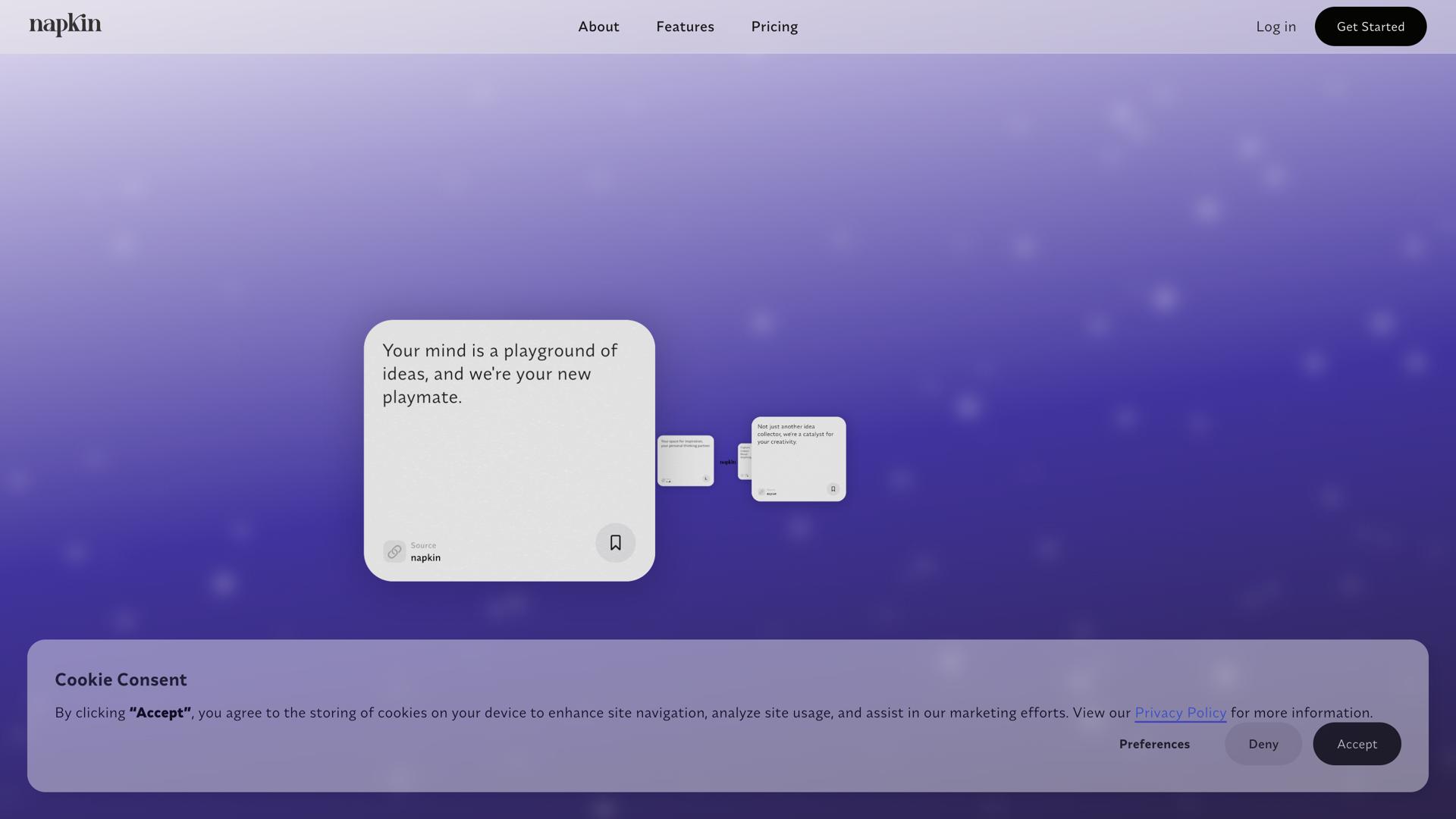Select the "Your mind is a playground" card
Image resolution: width=1456 pixels, height=819 pixels.
tap(508, 455)
